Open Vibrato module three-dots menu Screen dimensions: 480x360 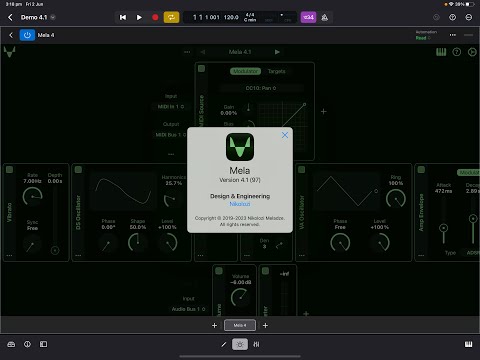pyautogui.click(x=9, y=256)
